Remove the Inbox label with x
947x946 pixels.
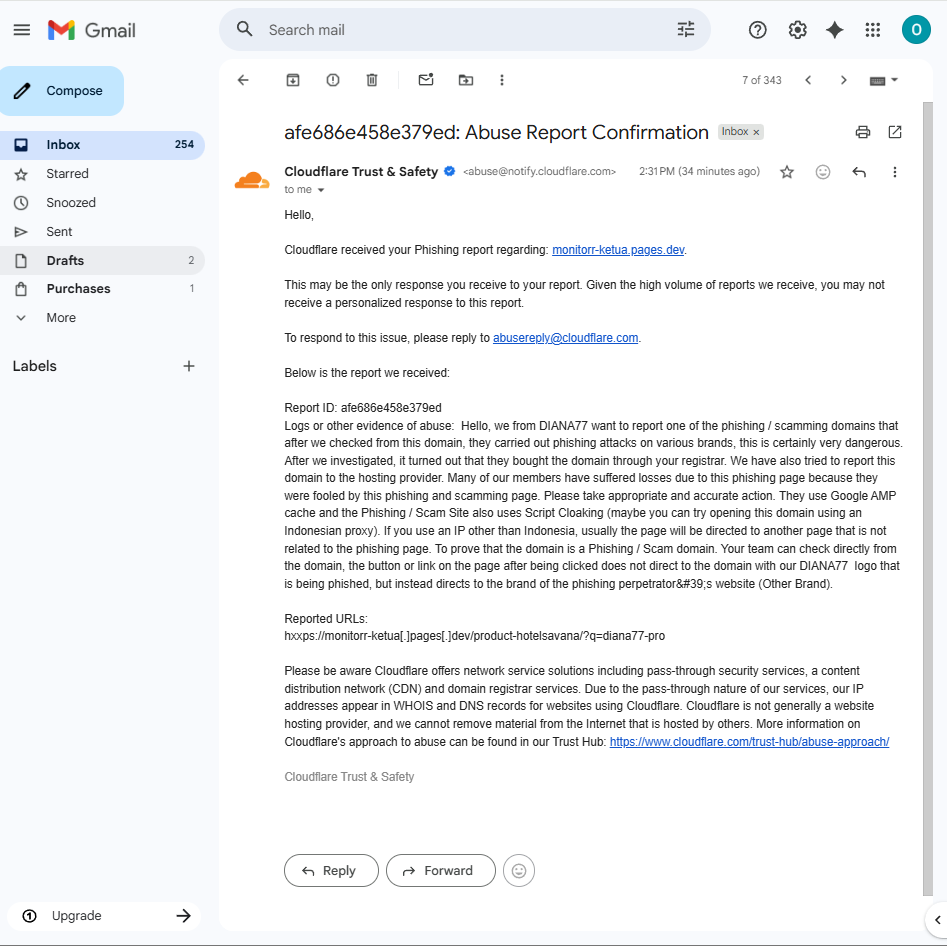[756, 132]
